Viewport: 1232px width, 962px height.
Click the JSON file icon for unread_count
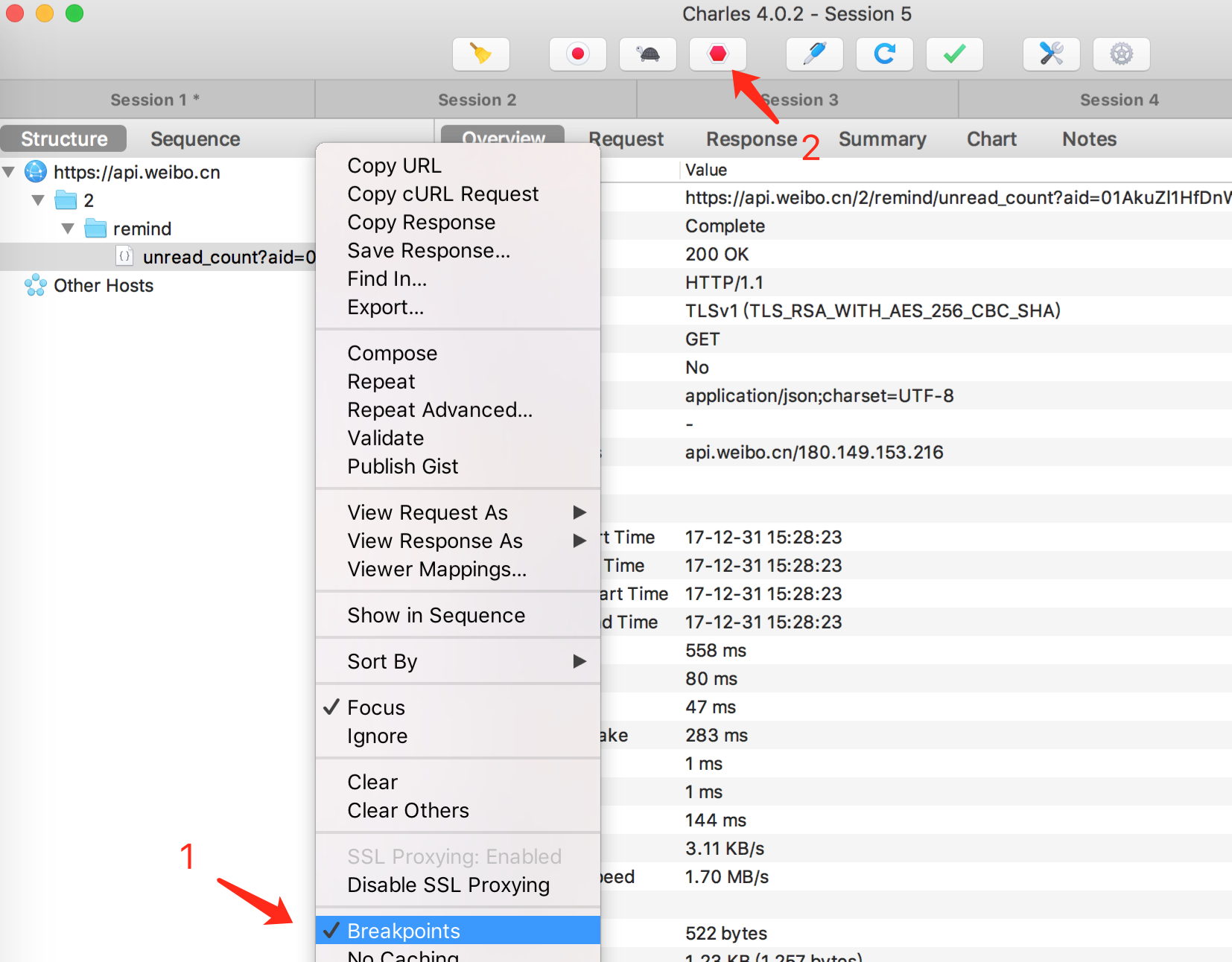124,256
